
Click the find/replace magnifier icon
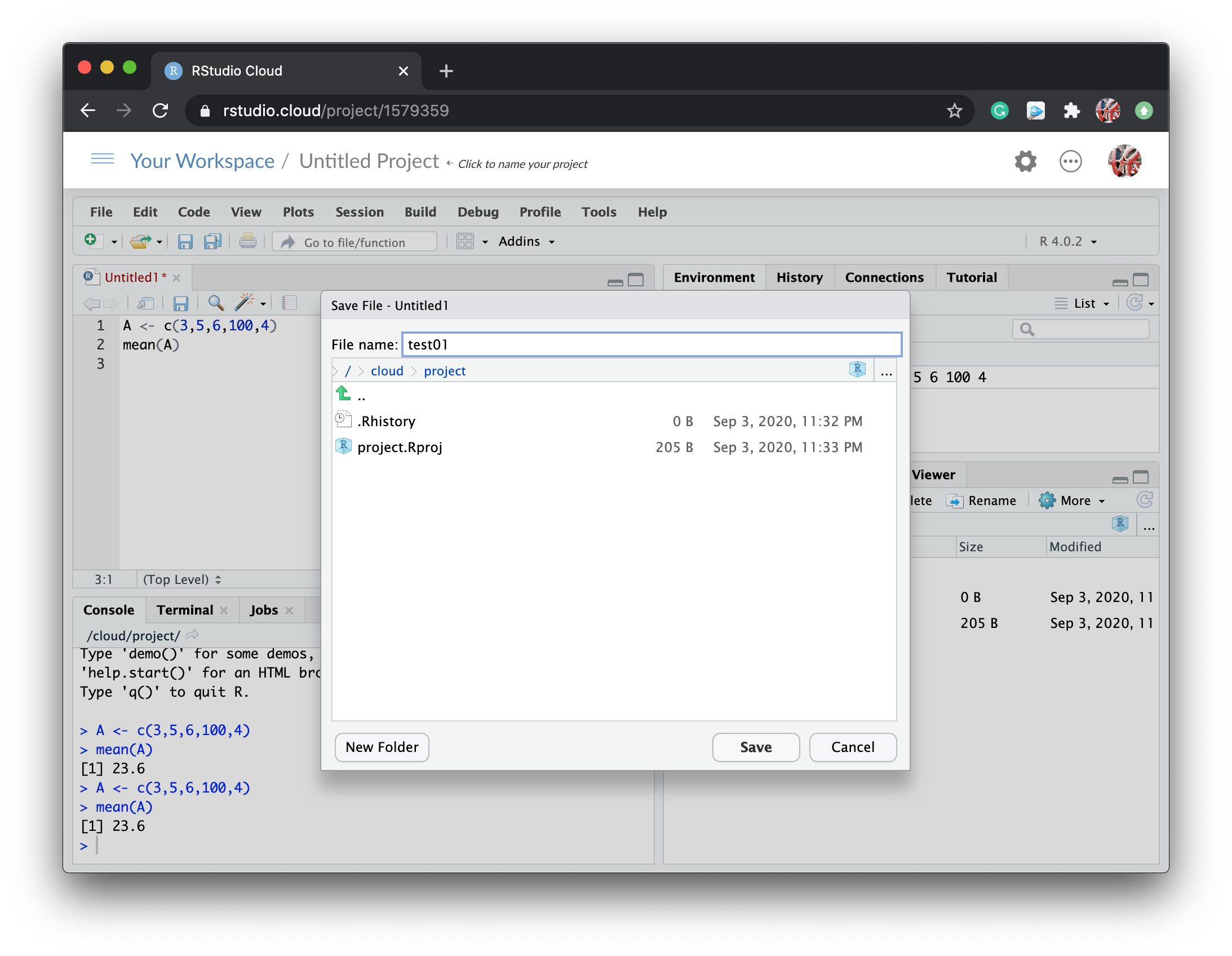215,303
